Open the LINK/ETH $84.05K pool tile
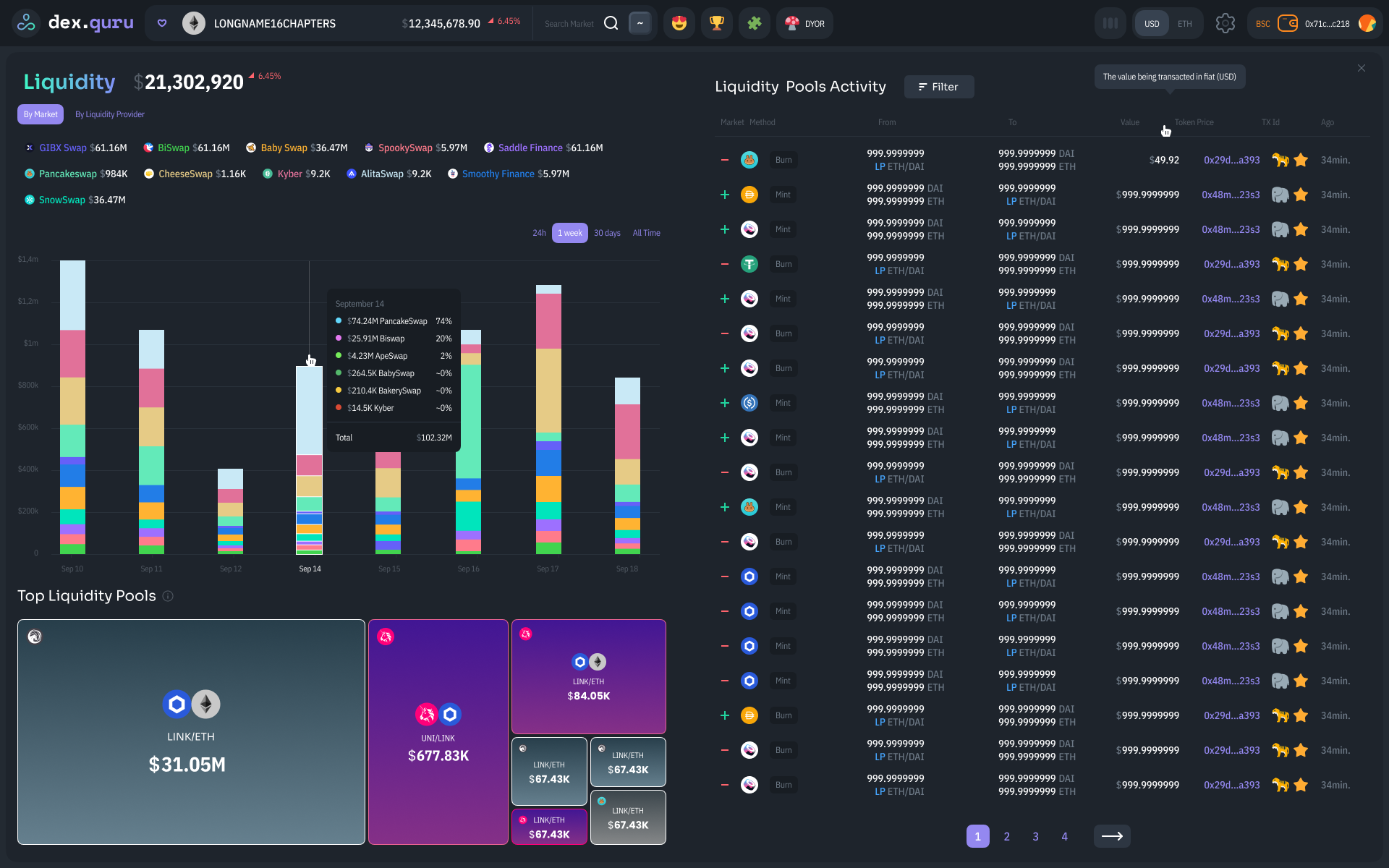Image resolution: width=1389 pixels, height=868 pixels. (x=589, y=676)
